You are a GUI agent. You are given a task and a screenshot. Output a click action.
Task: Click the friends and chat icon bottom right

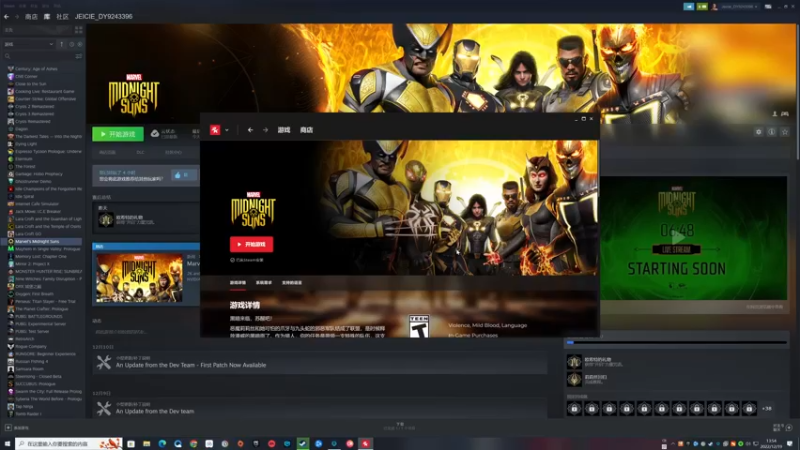point(789,428)
